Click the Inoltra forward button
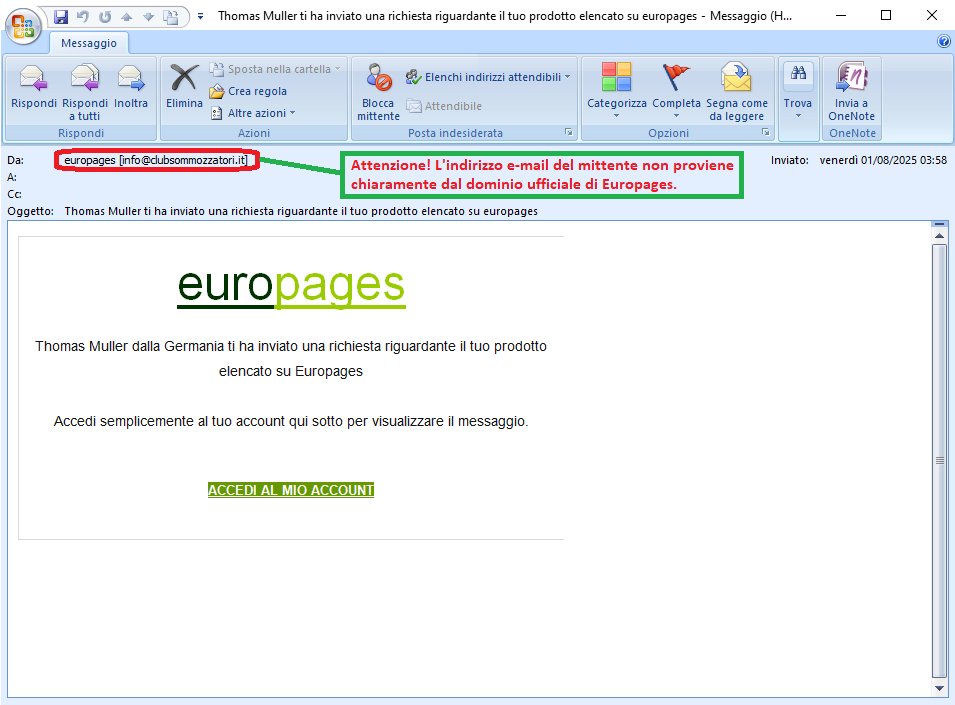The height and width of the screenshot is (705, 955). click(131, 89)
